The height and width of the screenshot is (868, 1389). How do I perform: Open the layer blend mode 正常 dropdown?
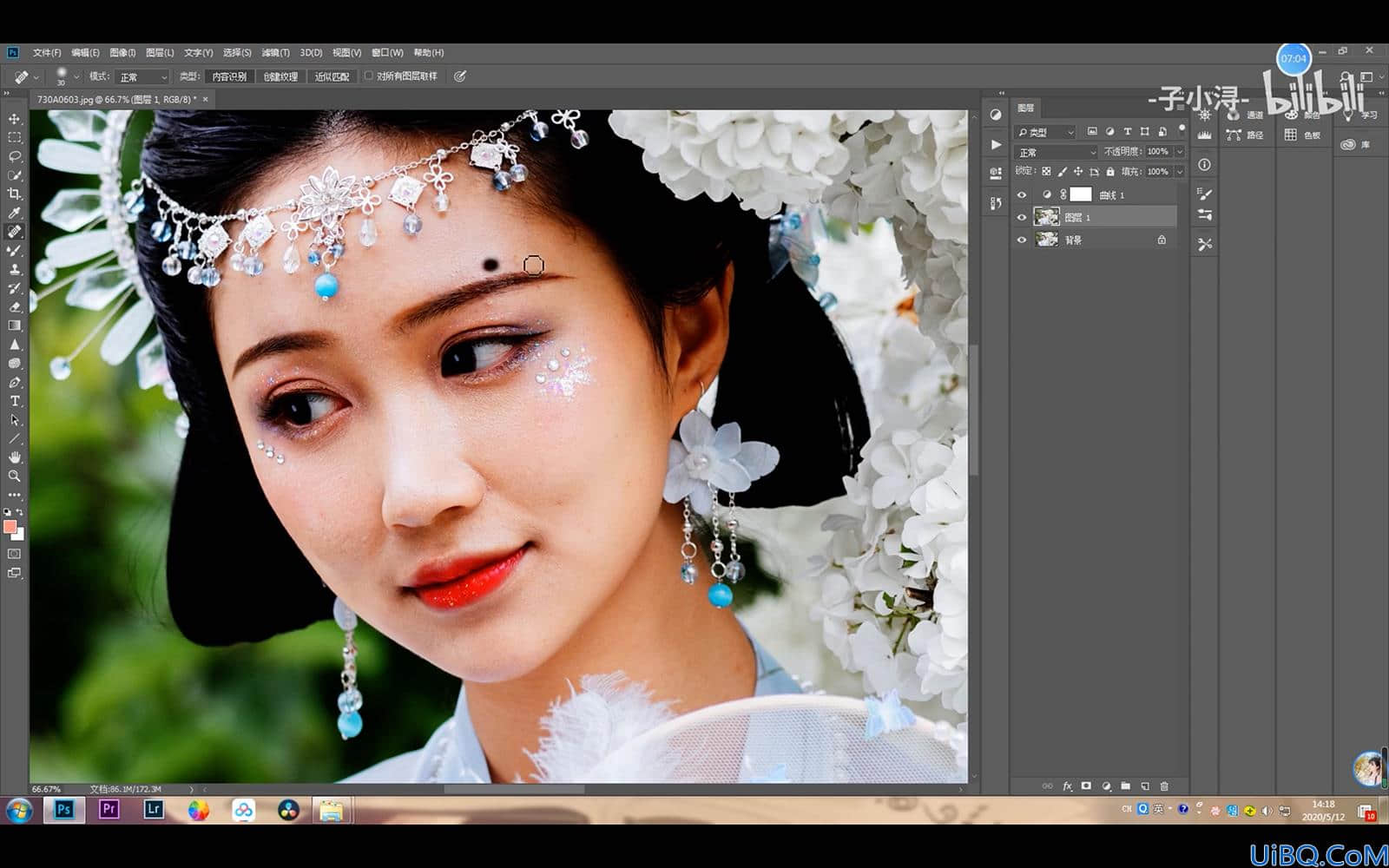coord(1057,152)
